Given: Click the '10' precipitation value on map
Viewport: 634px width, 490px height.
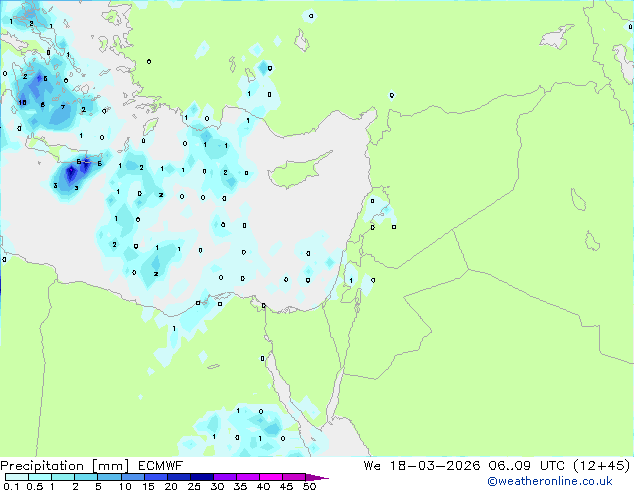Looking at the screenshot, I should tap(22, 102).
